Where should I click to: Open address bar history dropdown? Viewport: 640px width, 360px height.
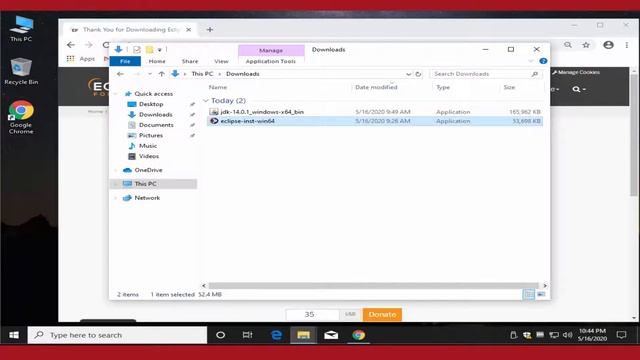click(408, 74)
